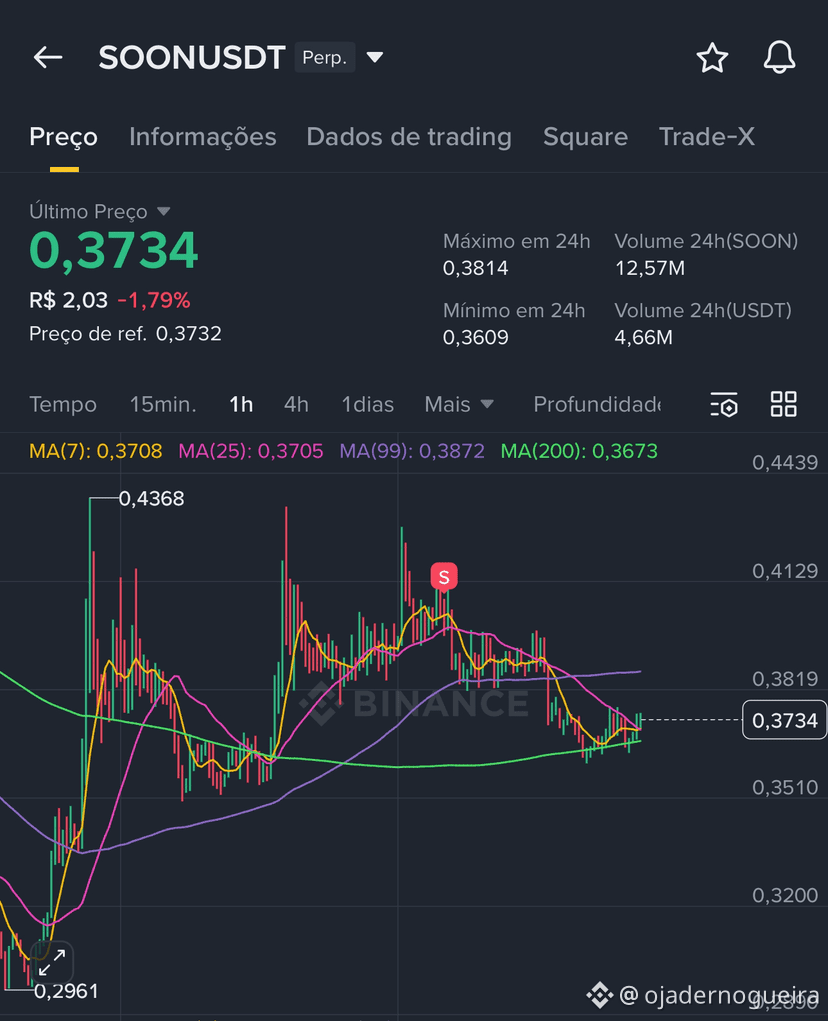Open the Trade-X tab
This screenshot has height=1021, width=828.
pyautogui.click(x=707, y=137)
